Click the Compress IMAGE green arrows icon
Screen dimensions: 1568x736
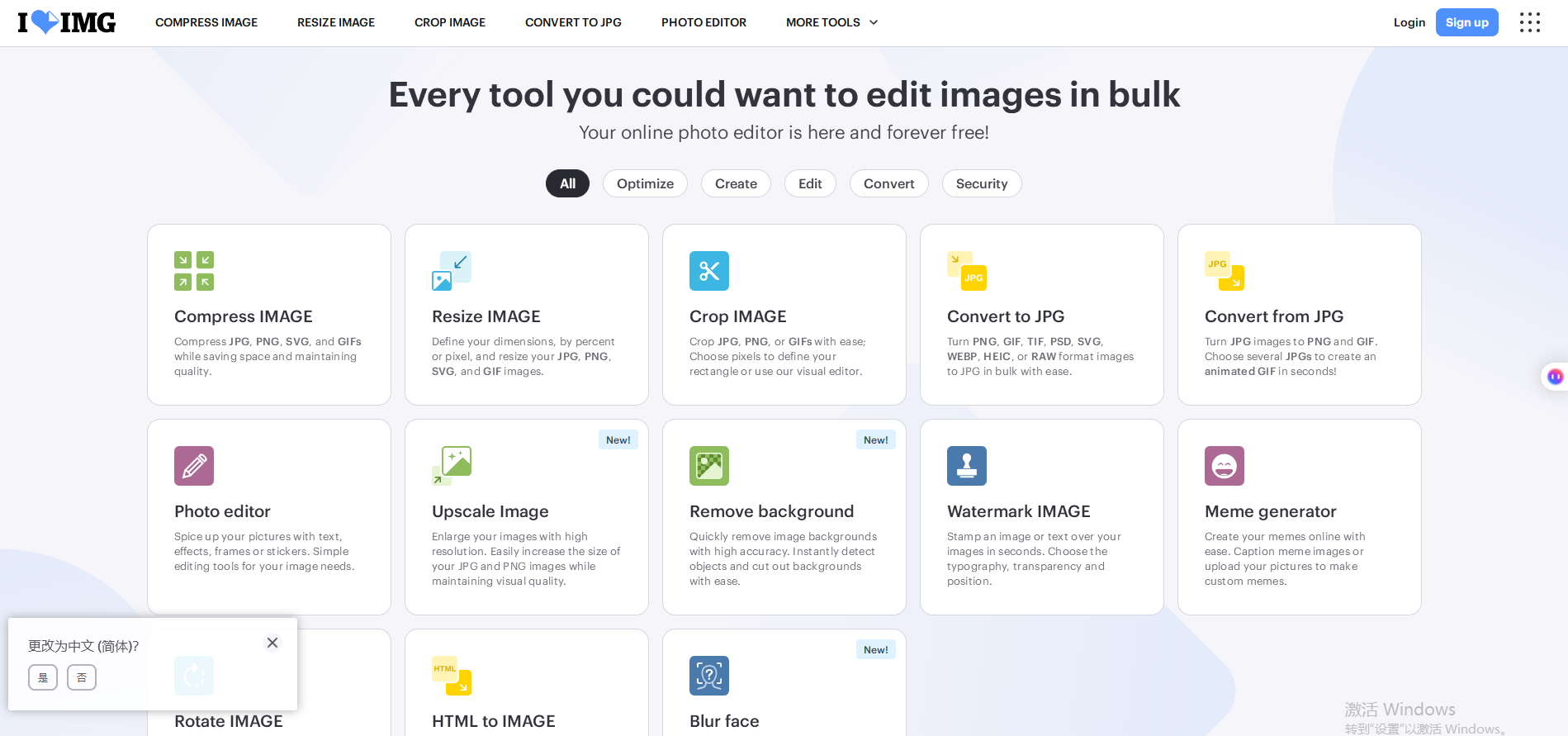click(x=194, y=271)
